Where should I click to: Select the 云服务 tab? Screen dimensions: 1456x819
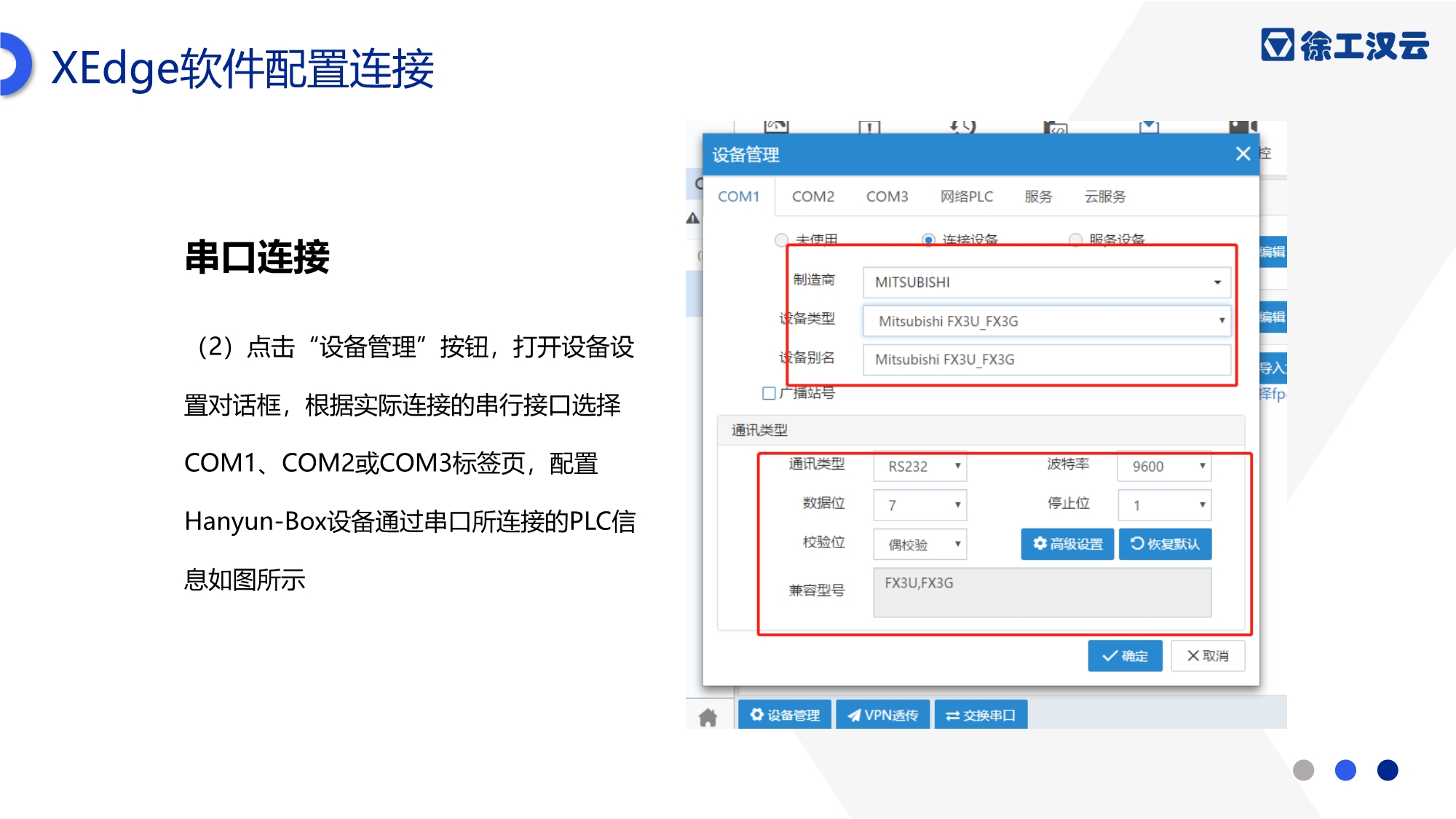coord(1105,197)
